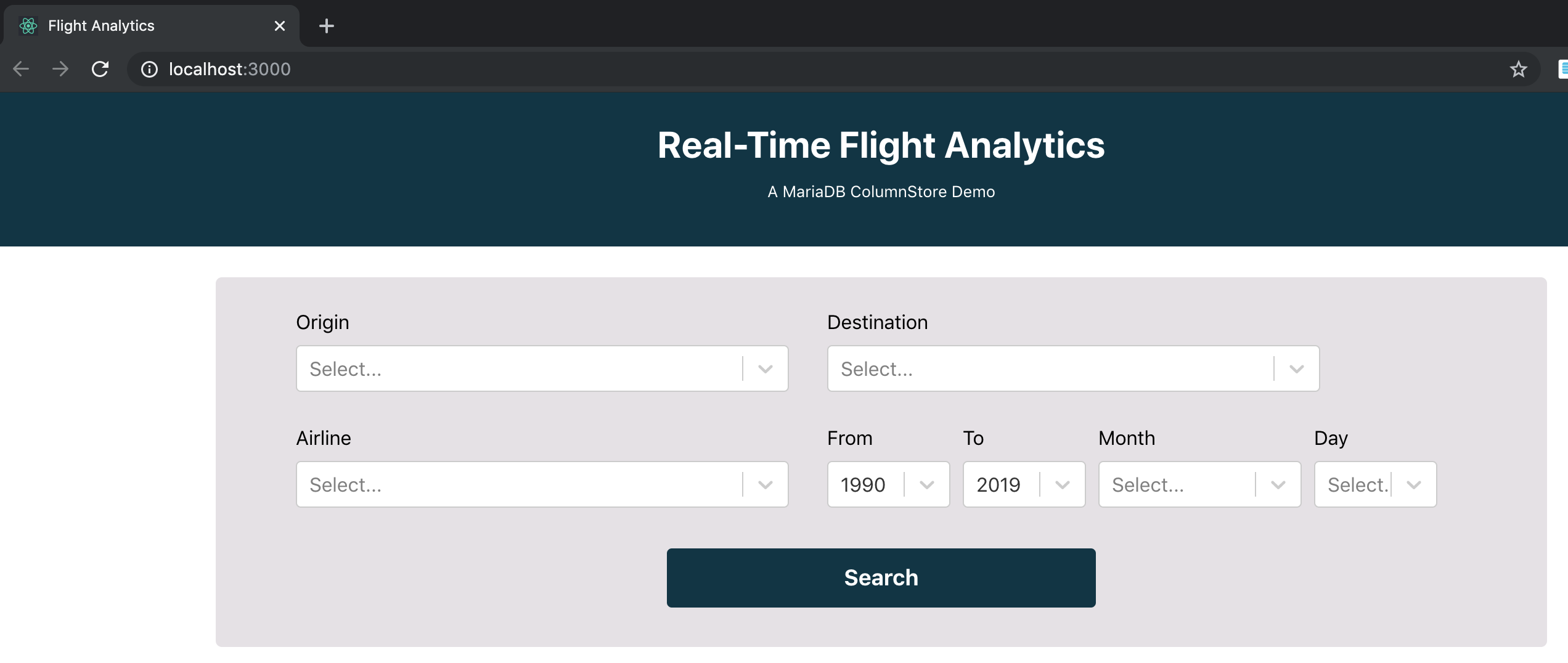This screenshot has height=663, width=1568.
Task: Bookmark this page with the star icon
Action: 1518,70
